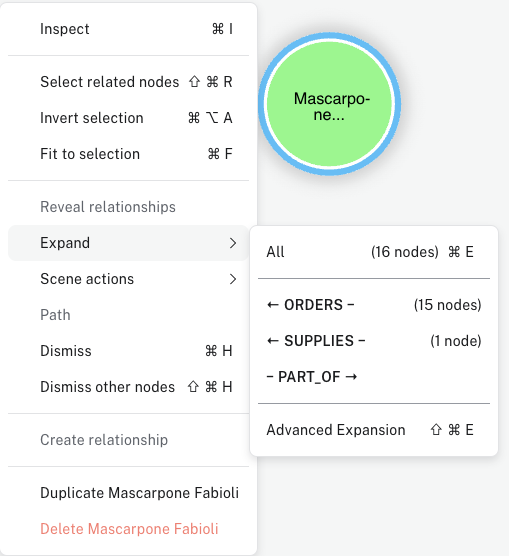Dismiss the selected node
The image size is (509, 556).
(x=128, y=351)
